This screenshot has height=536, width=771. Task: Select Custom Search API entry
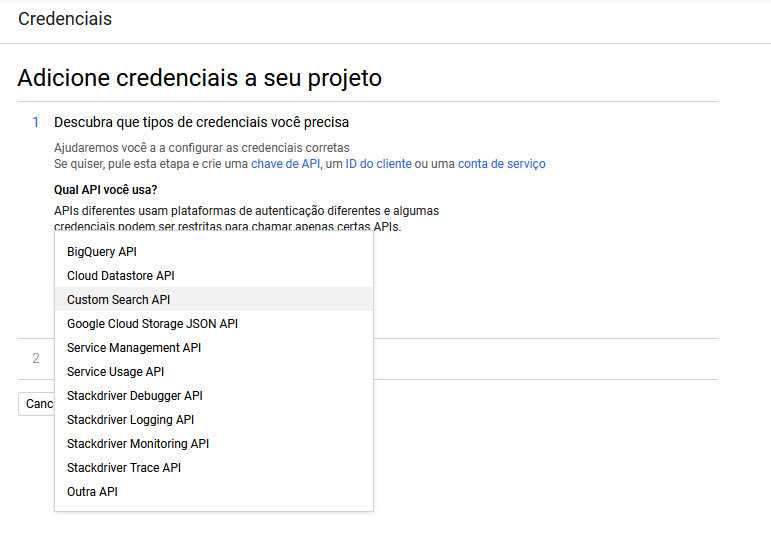214,299
